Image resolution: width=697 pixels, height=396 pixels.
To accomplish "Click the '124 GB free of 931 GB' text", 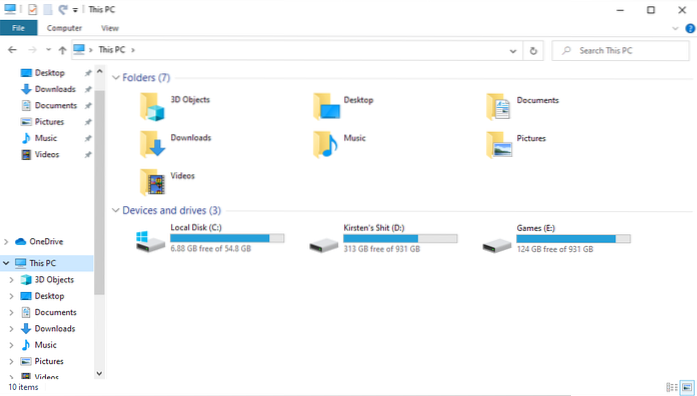I will [555, 249].
